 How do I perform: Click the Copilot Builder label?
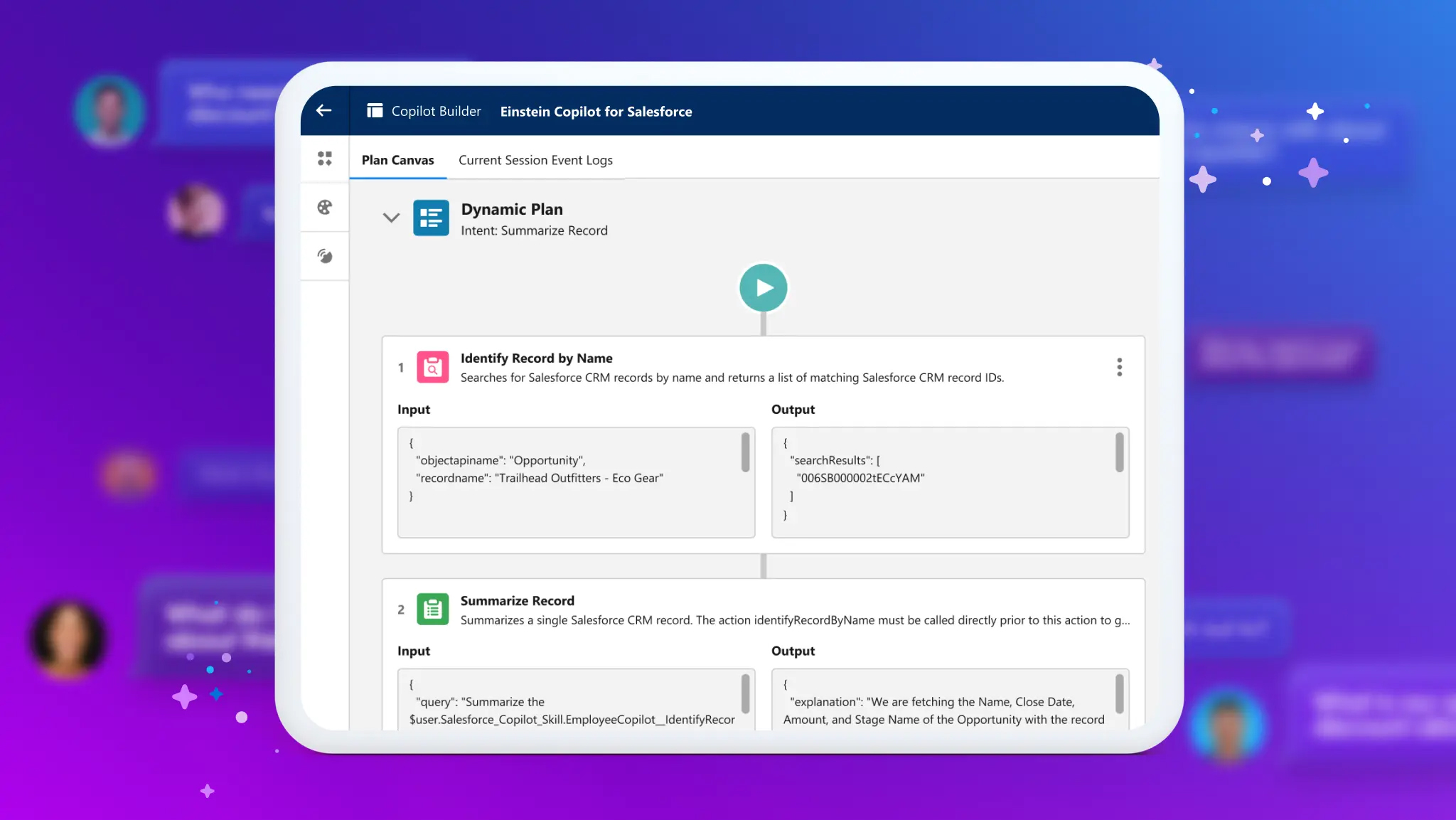(436, 111)
